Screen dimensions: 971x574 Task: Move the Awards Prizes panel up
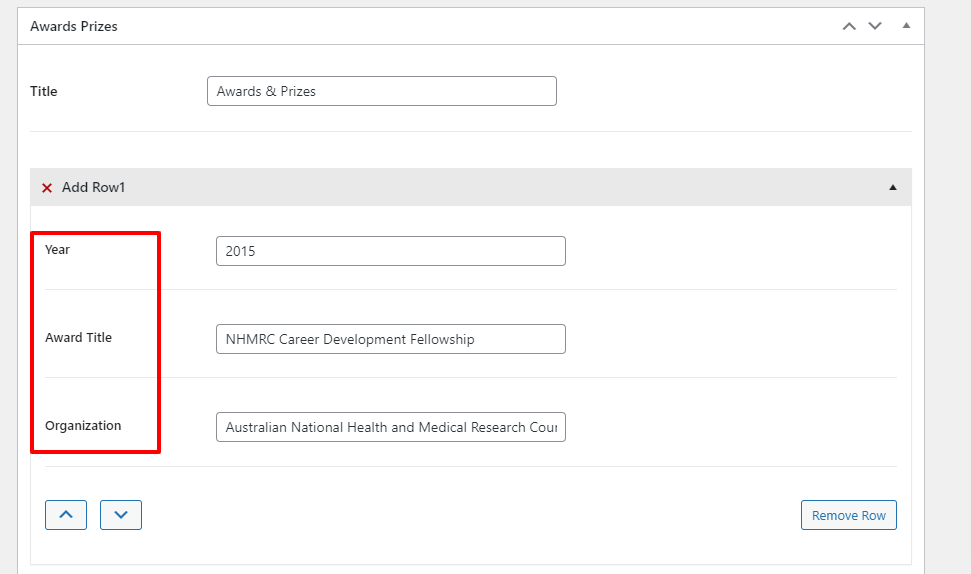849,26
